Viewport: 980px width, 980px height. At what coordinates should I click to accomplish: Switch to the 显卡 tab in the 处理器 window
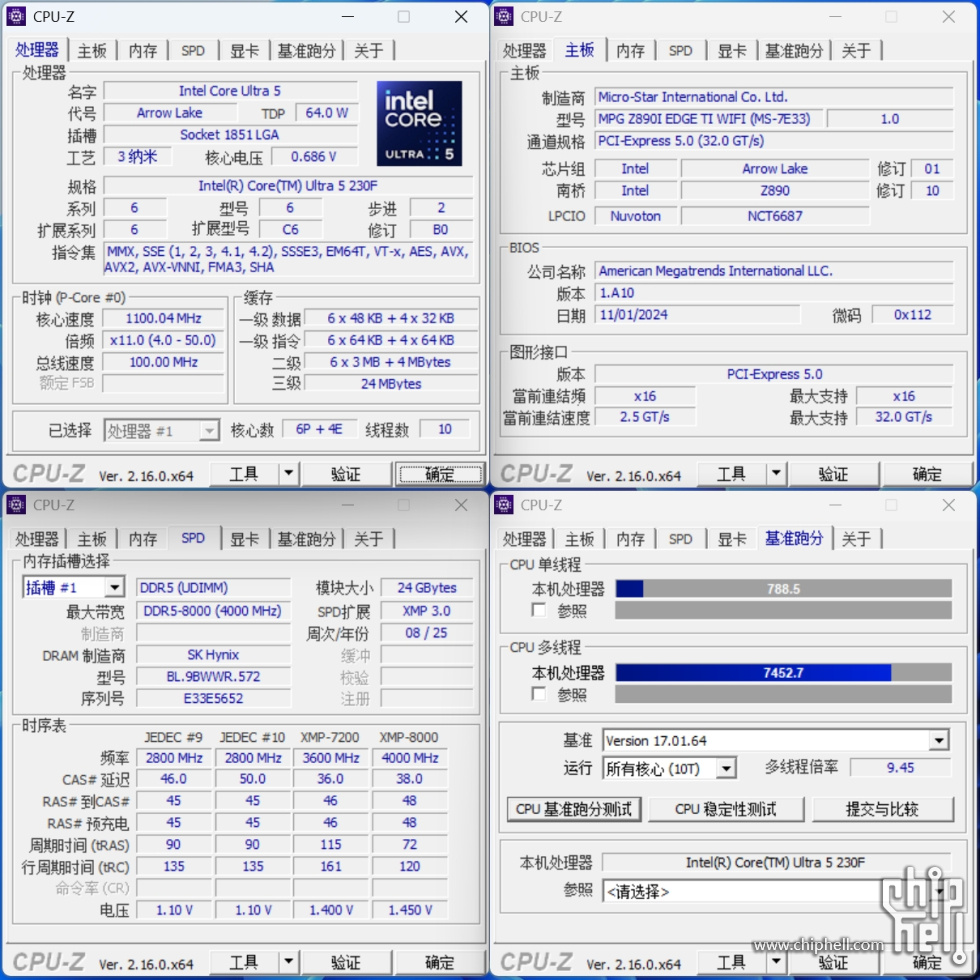[x=244, y=51]
